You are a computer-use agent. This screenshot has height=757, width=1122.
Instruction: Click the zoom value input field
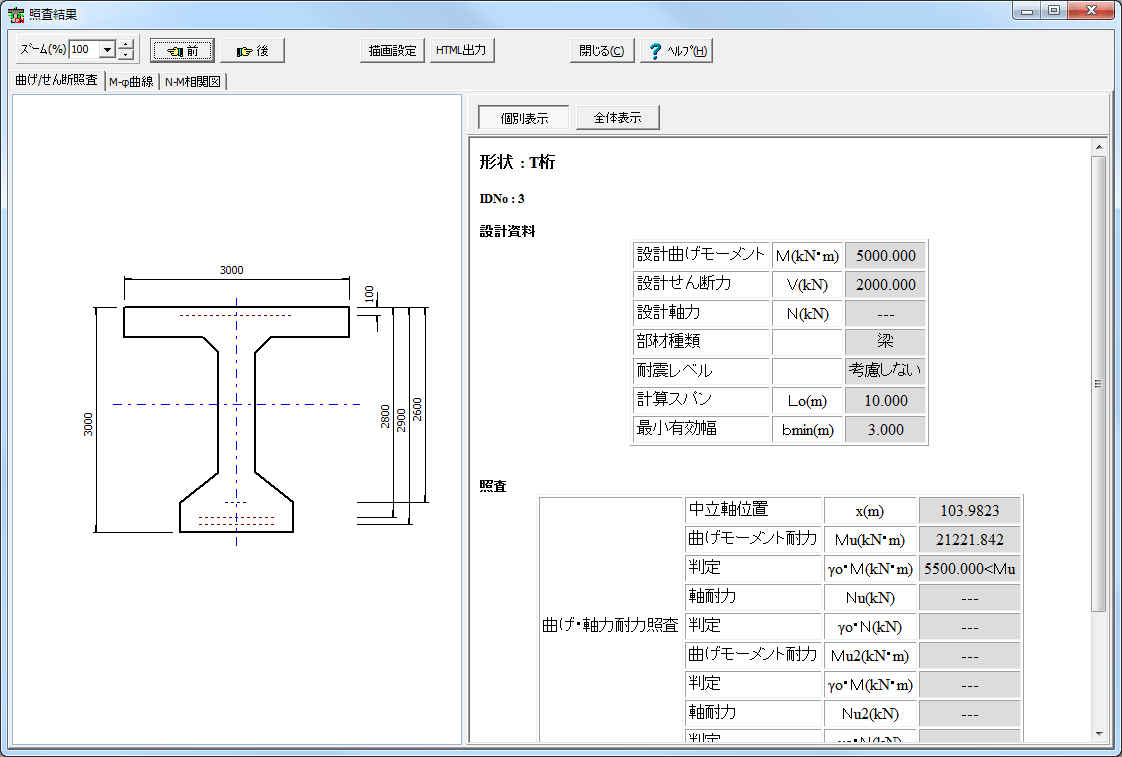(84, 50)
